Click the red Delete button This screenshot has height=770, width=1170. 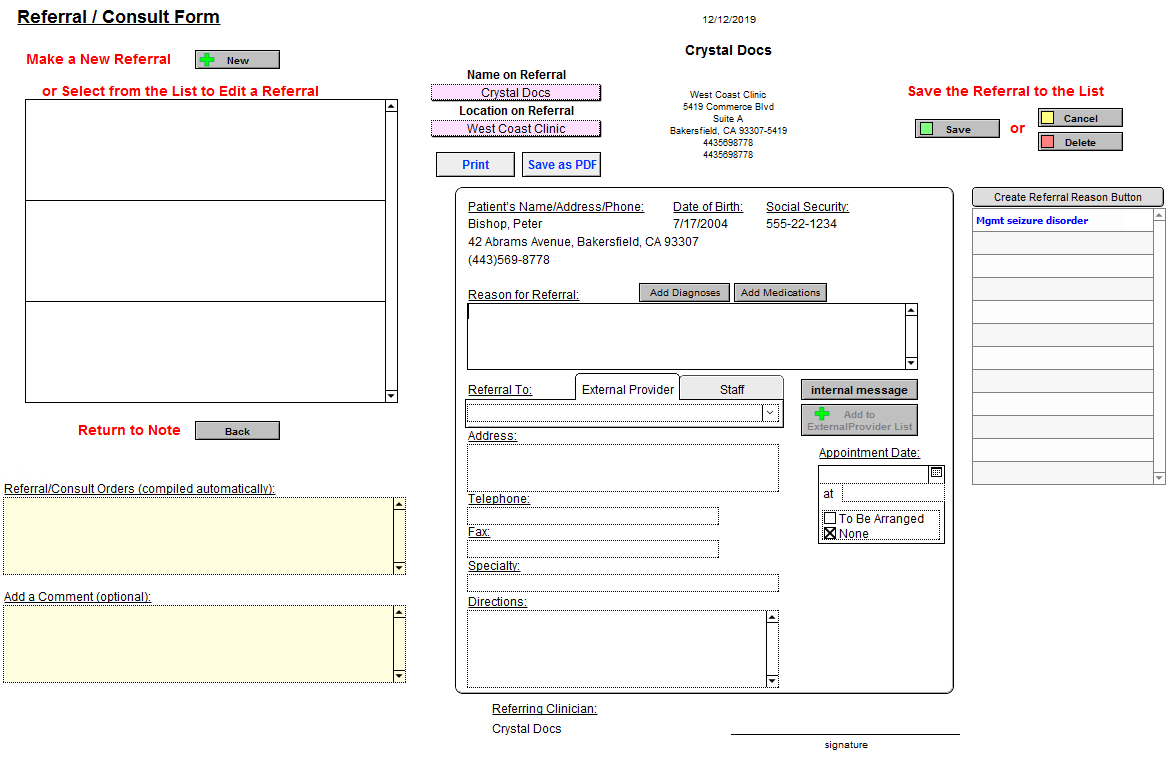(1080, 142)
